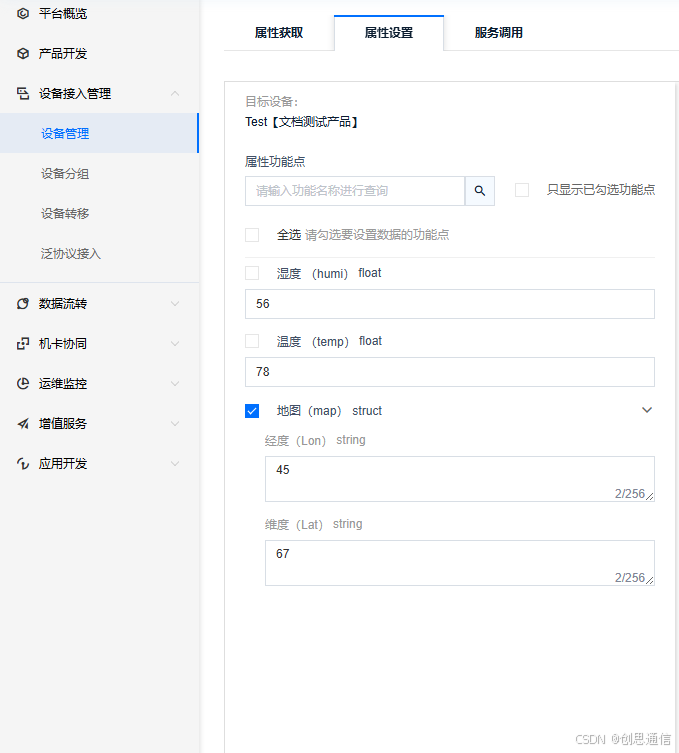
Task: Click the 运维监控 pie chart icon
Action: coord(23,383)
